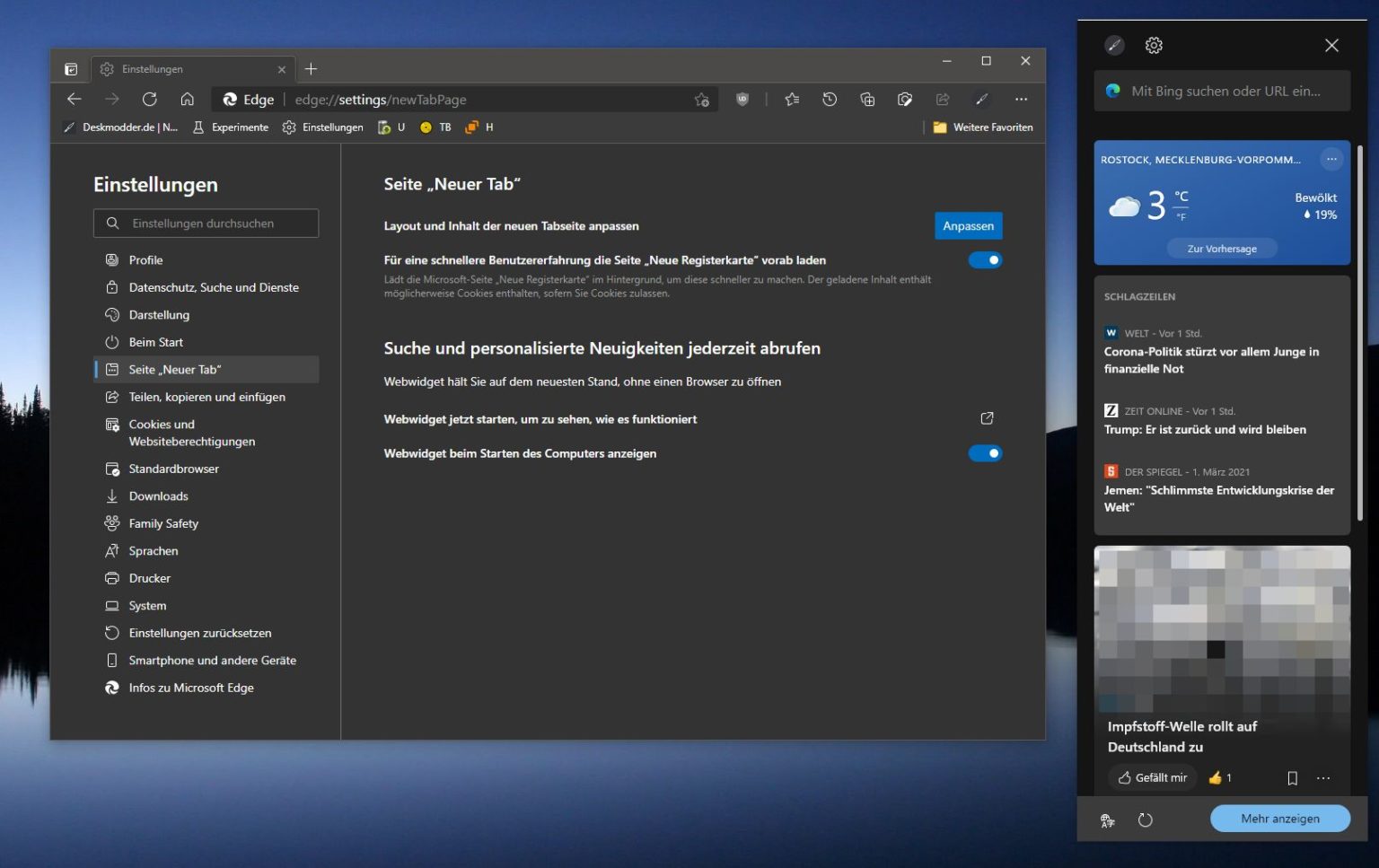Screen dimensions: 1379x868
Task: Click the Mehr anzeigen button
Action: 1279,819
